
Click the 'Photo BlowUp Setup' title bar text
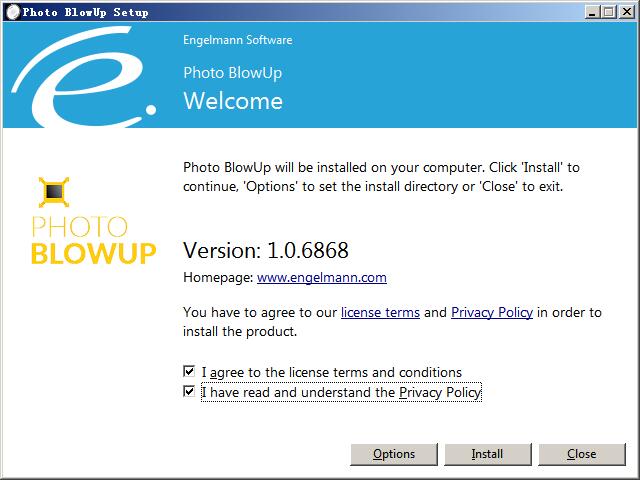pos(85,12)
